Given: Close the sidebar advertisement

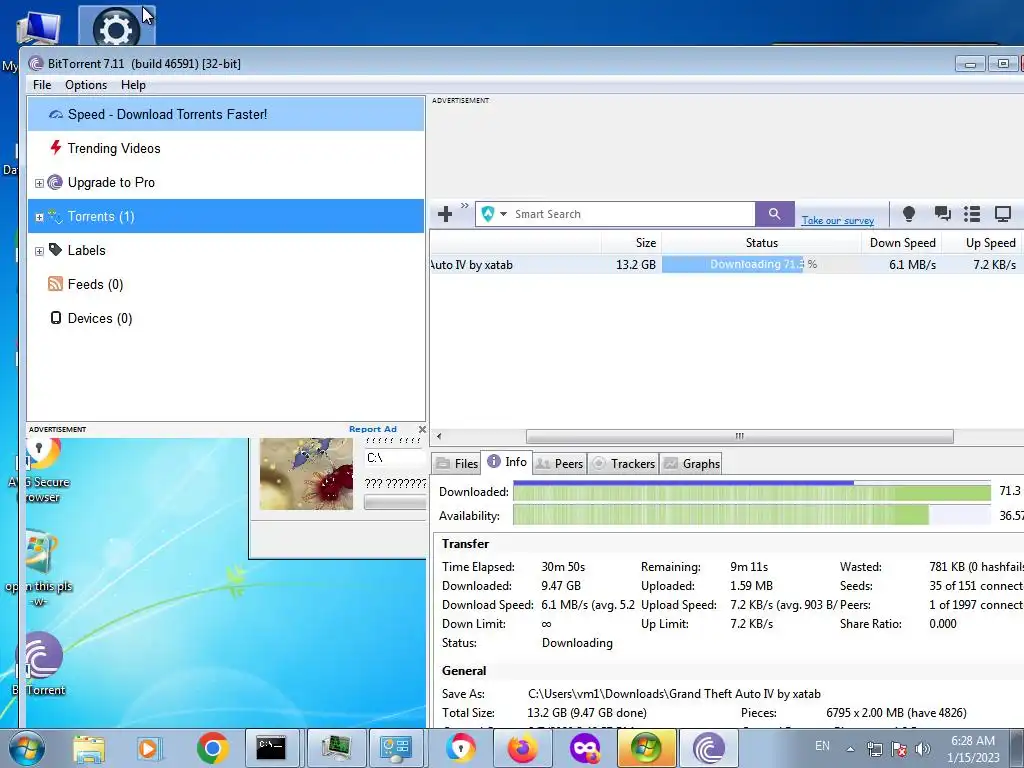Looking at the screenshot, I should 422,429.
